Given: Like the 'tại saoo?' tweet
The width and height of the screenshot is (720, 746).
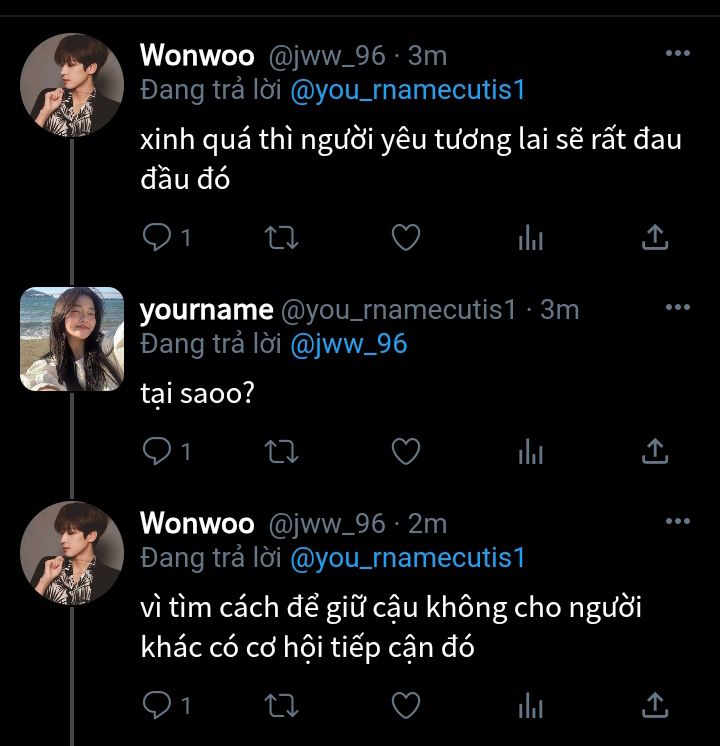Looking at the screenshot, I should [405, 452].
